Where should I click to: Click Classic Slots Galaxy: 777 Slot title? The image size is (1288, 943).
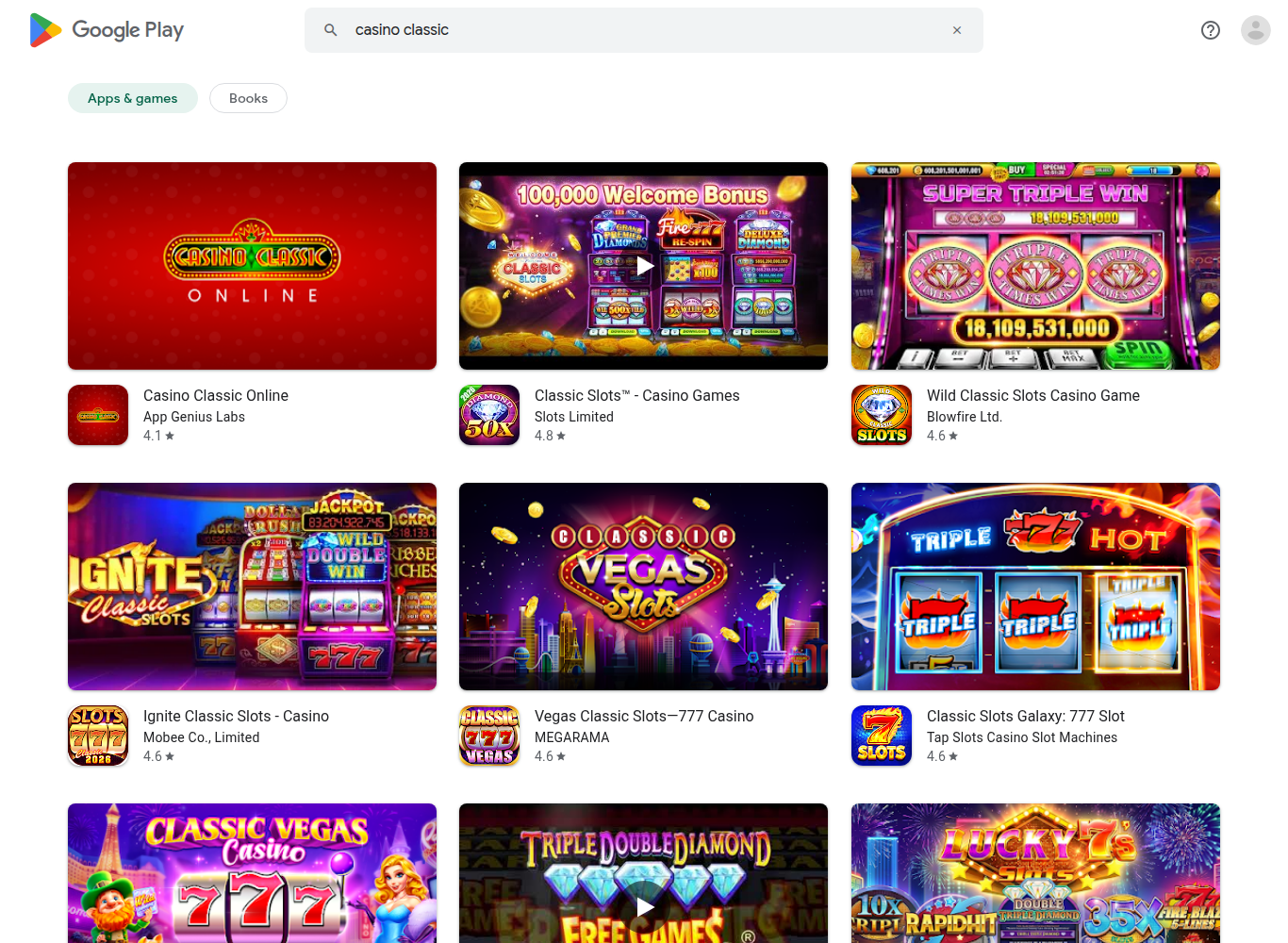1026,717
